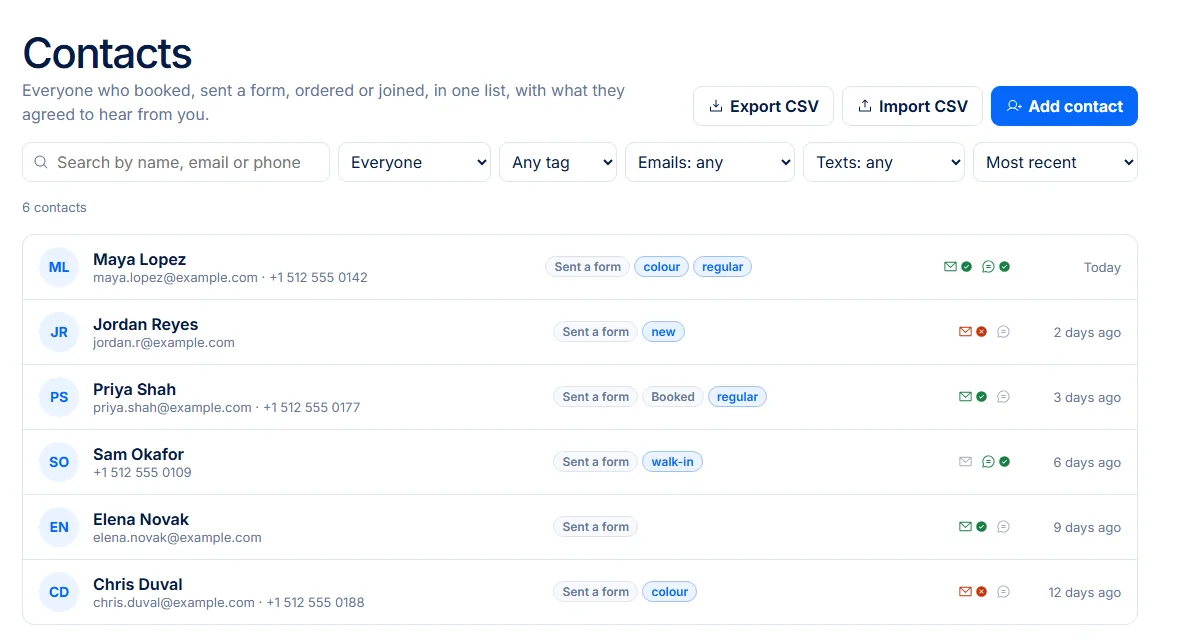
Task: Click jordan.r@example.com email text
Action: pyautogui.click(x=164, y=343)
